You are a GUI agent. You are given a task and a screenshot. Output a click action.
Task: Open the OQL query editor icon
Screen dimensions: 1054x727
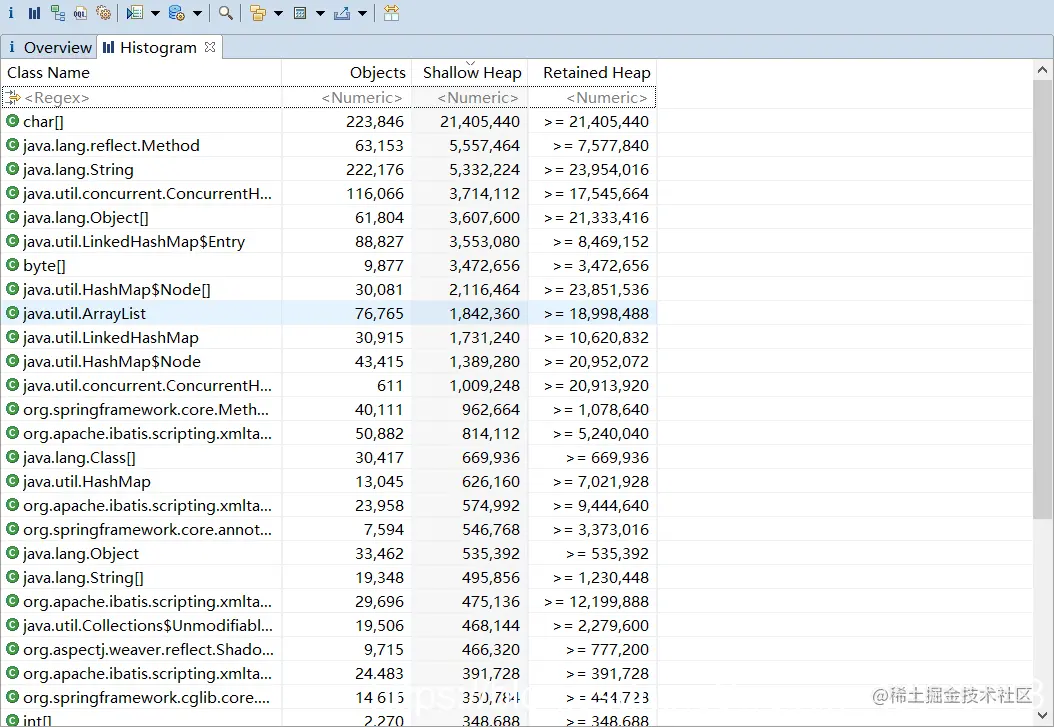point(81,13)
